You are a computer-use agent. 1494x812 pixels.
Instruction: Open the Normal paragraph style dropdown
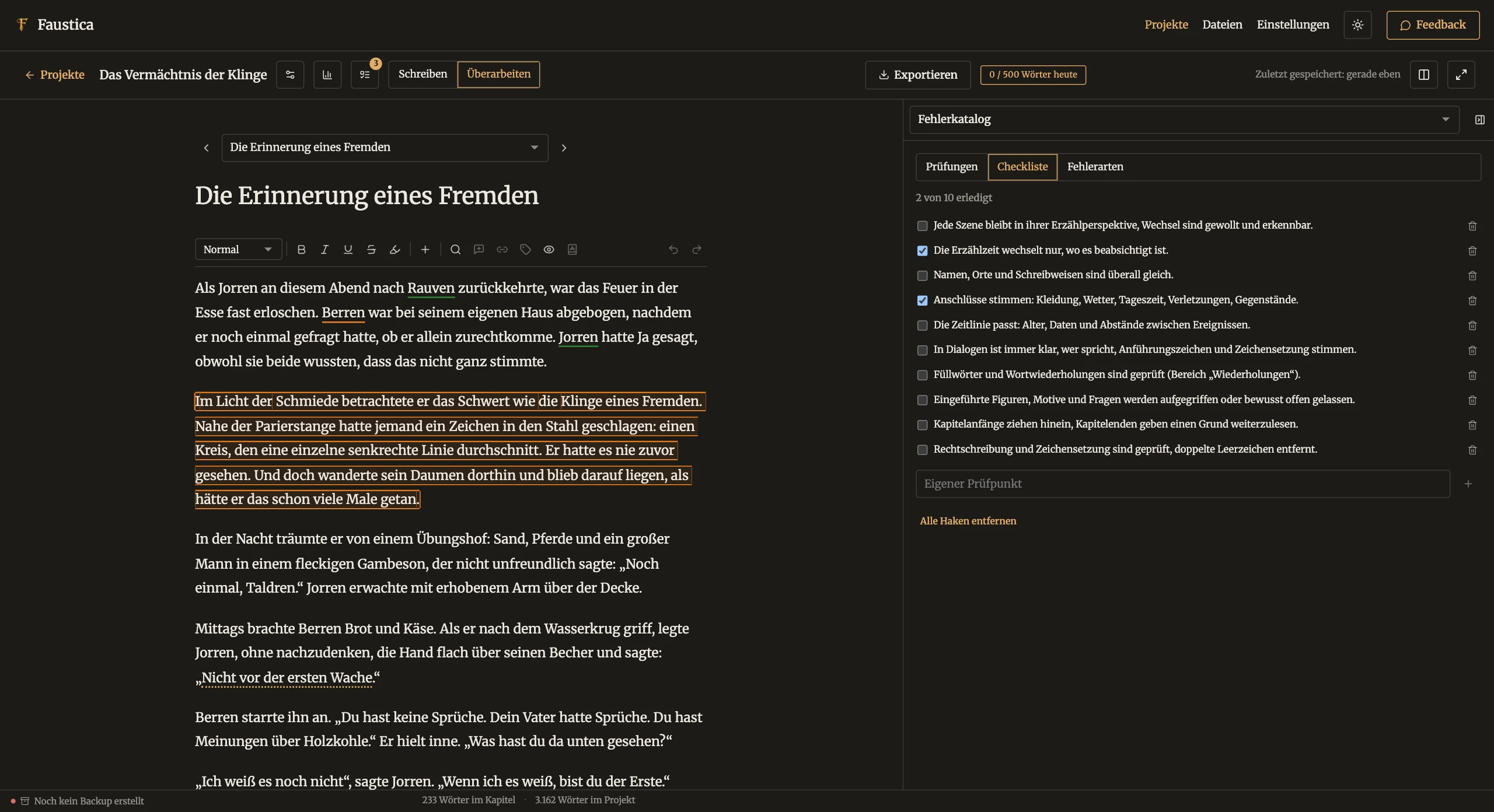238,250
